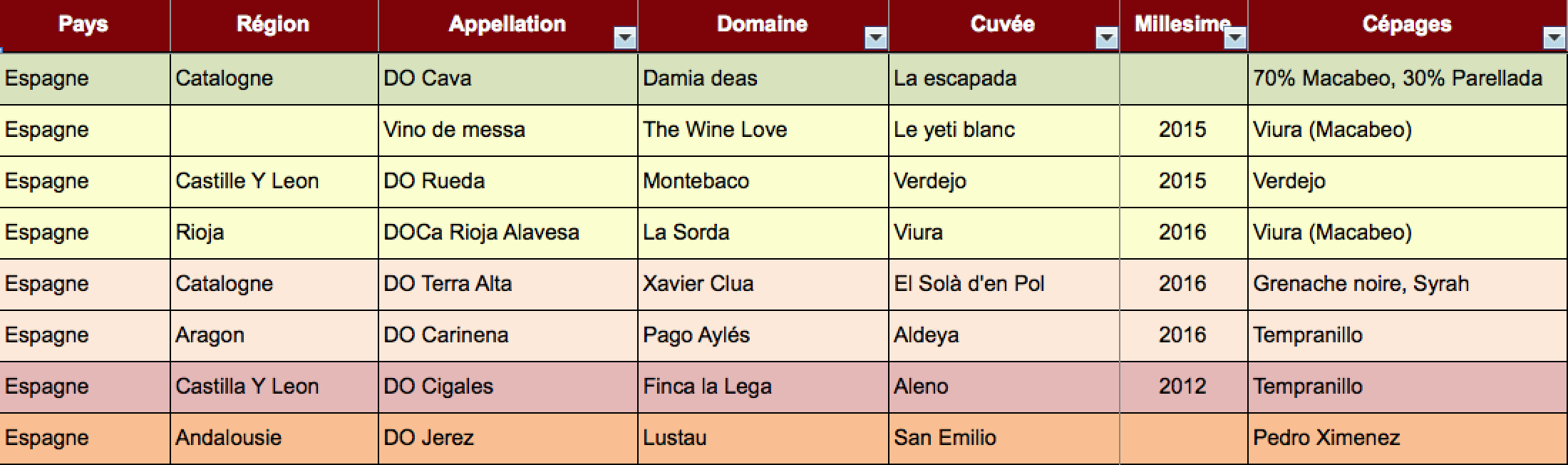
Task: Select the Pays header cell
Action: (x=85, y=26)
